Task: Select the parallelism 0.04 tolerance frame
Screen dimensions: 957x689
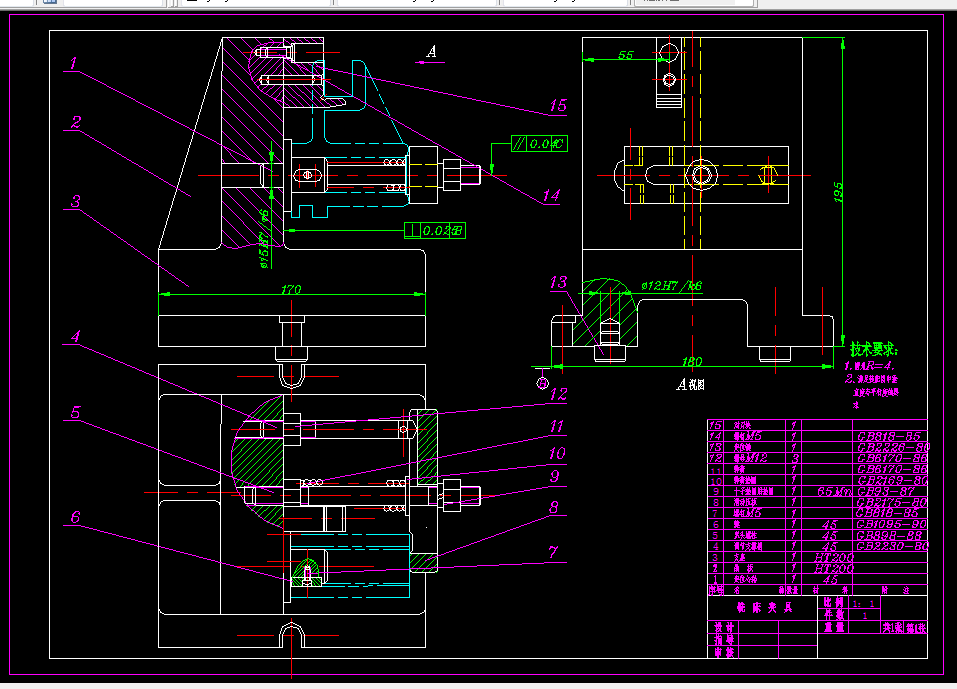Action: click(x=540, y=143)
